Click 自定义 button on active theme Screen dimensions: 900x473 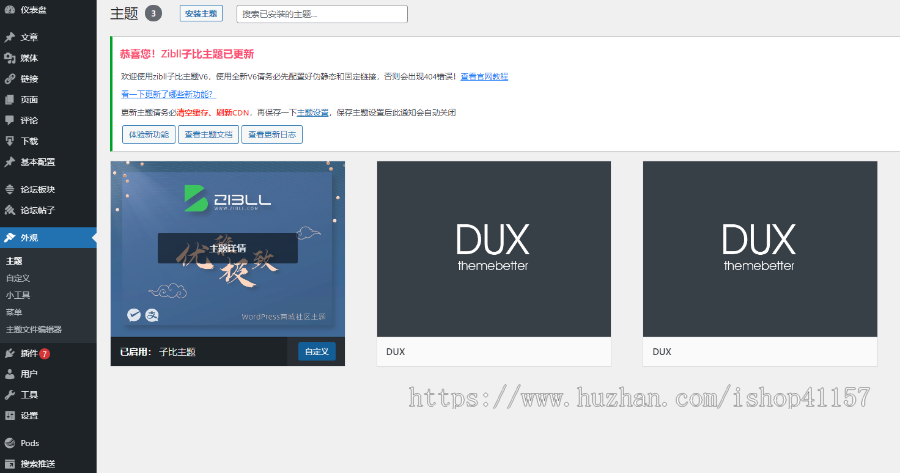(317, 351)
